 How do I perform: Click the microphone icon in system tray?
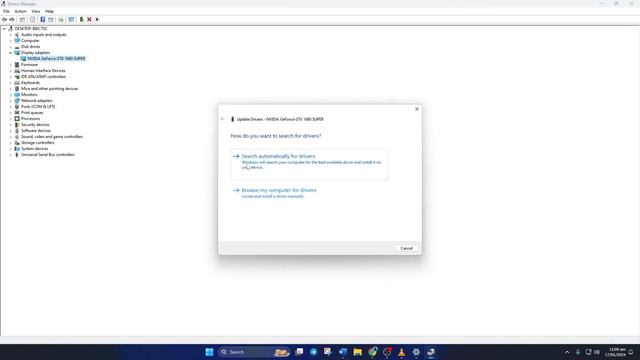point(578,352)
